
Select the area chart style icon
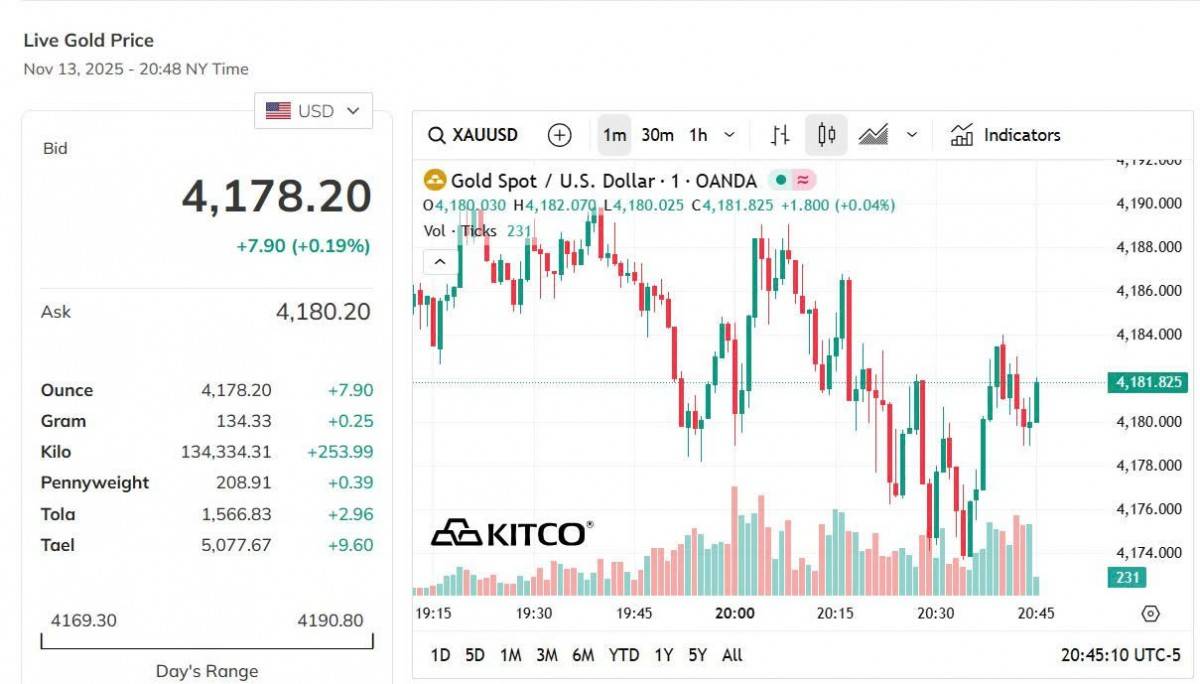(x=873, y=134)
